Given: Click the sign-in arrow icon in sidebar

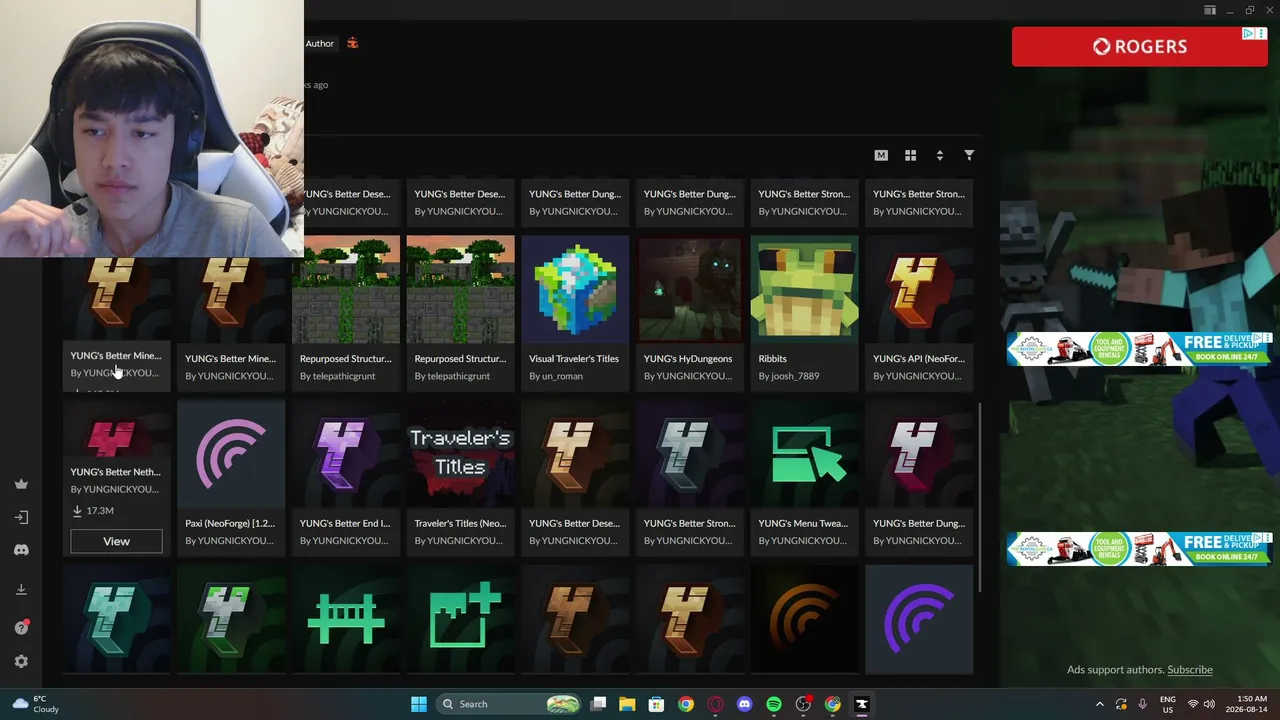Looking at the screenshot, I should [21, 517].
